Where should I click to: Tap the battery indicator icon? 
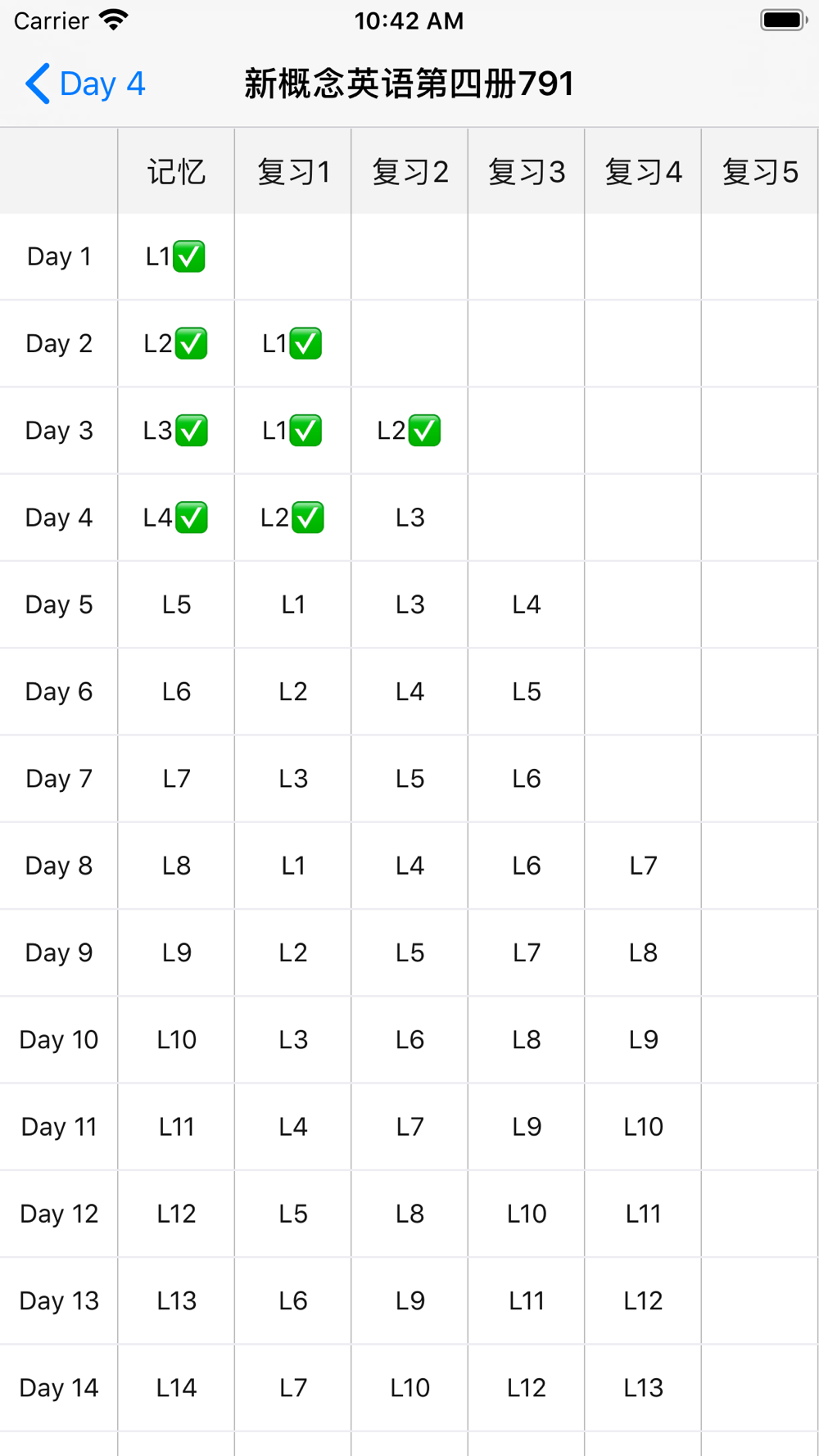pyautogui.click(x=784, y=20)
